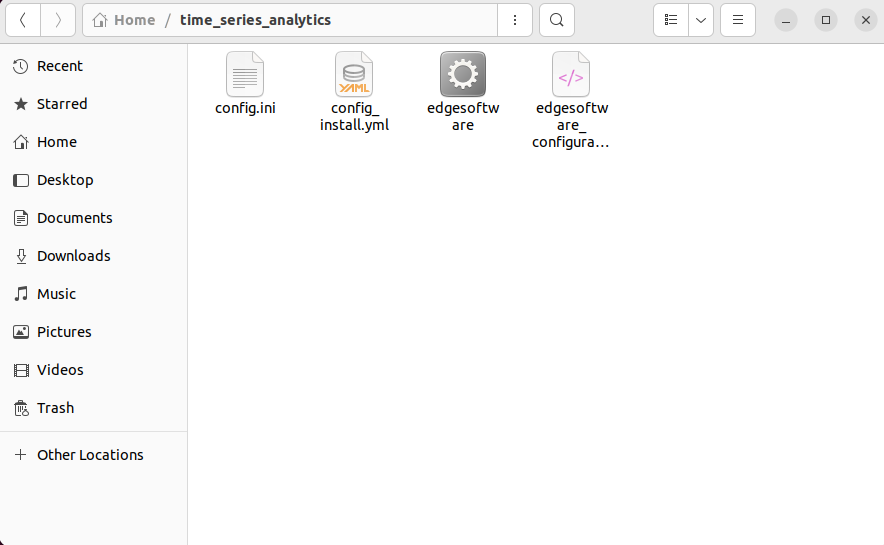Select the edgesoftware_configura… XML file icon

(x=571, y=74)
